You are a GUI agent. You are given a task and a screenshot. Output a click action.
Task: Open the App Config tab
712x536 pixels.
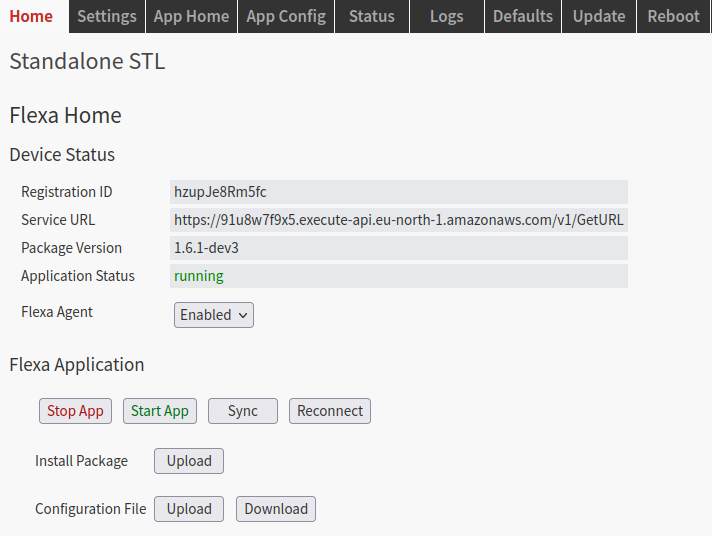coord(286,16)
